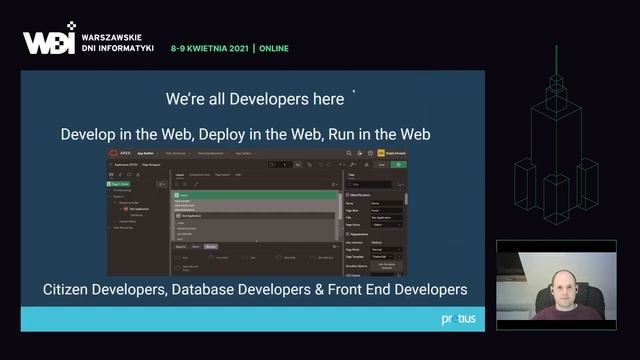Viewport: 640px width, 360px height.
Task: Switch gallery to the Regions tab
Action: click(x=180, y=247)
